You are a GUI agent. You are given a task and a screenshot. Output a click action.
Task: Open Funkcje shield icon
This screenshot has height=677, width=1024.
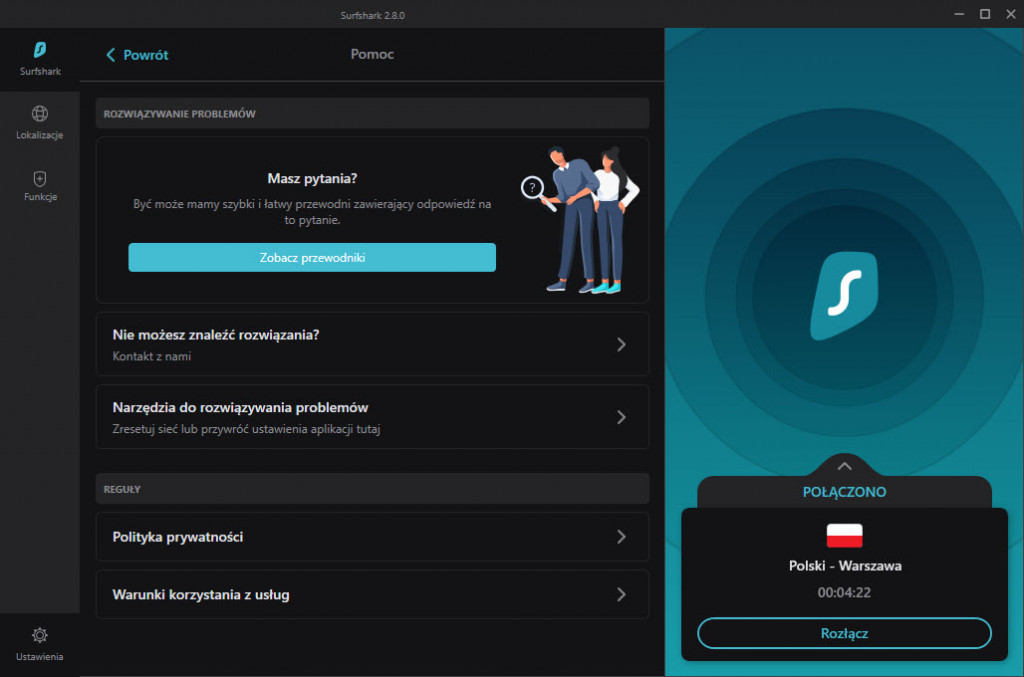coord(40,178)
